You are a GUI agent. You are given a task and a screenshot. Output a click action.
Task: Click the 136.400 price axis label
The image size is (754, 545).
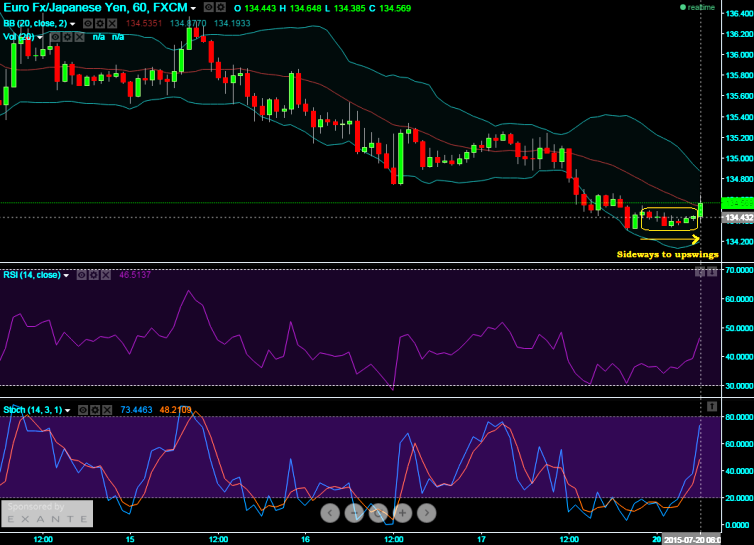739,13
